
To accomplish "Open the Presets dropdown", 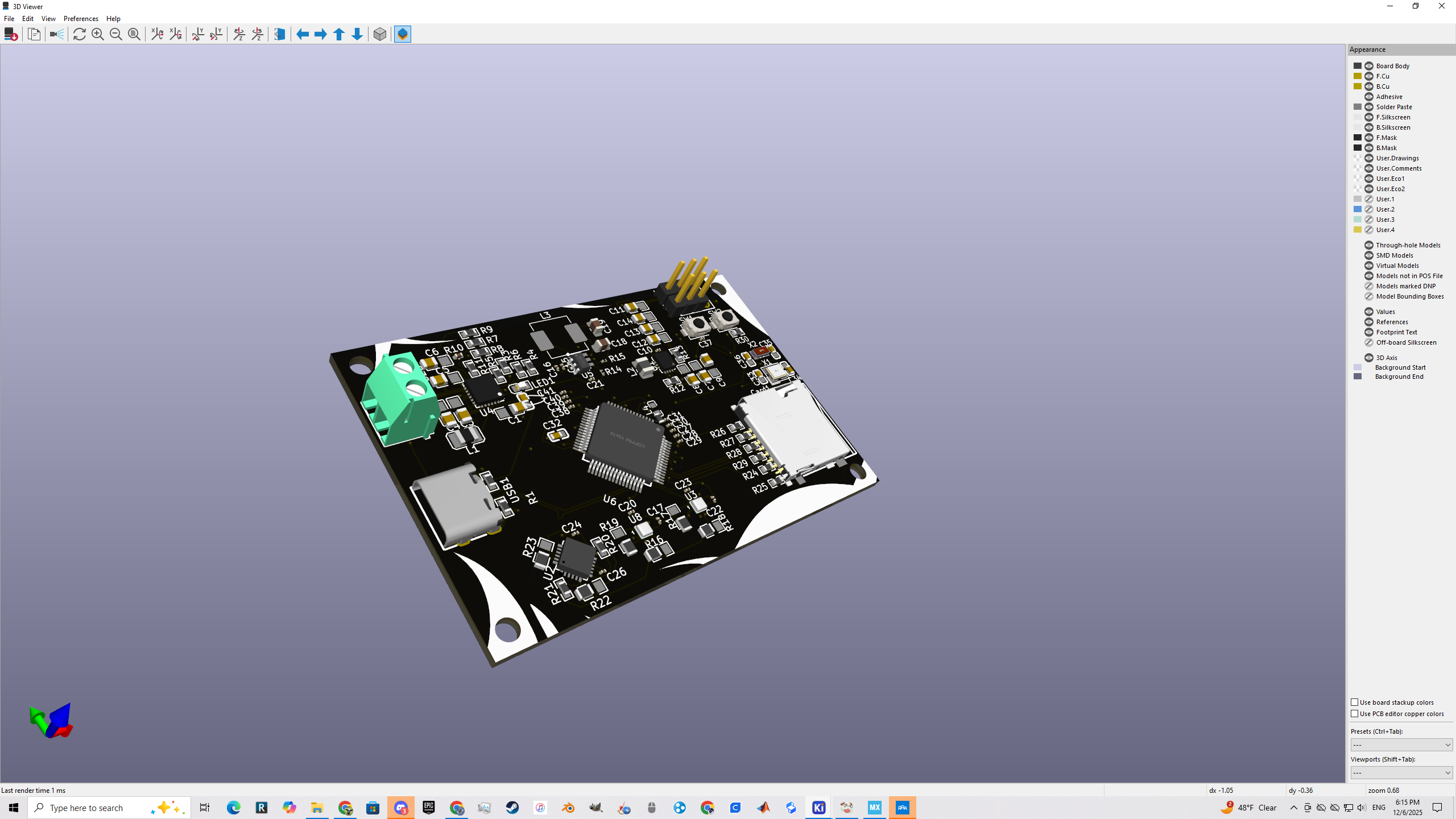I will (x=1401, y=744).
